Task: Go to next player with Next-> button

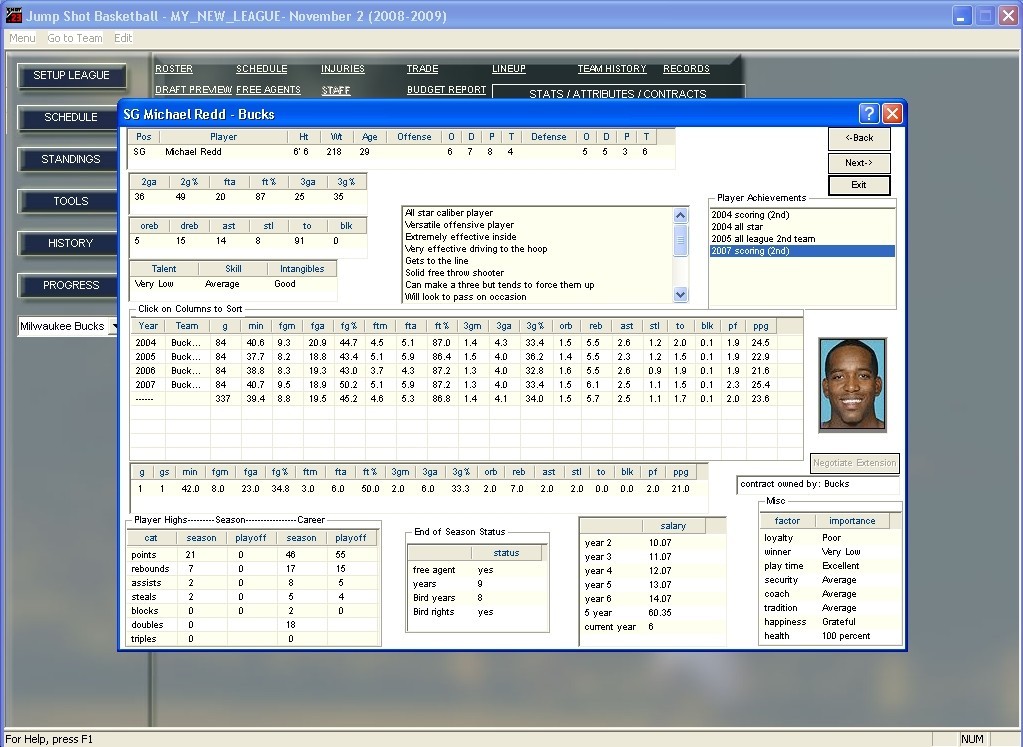Action: point(858,163)
